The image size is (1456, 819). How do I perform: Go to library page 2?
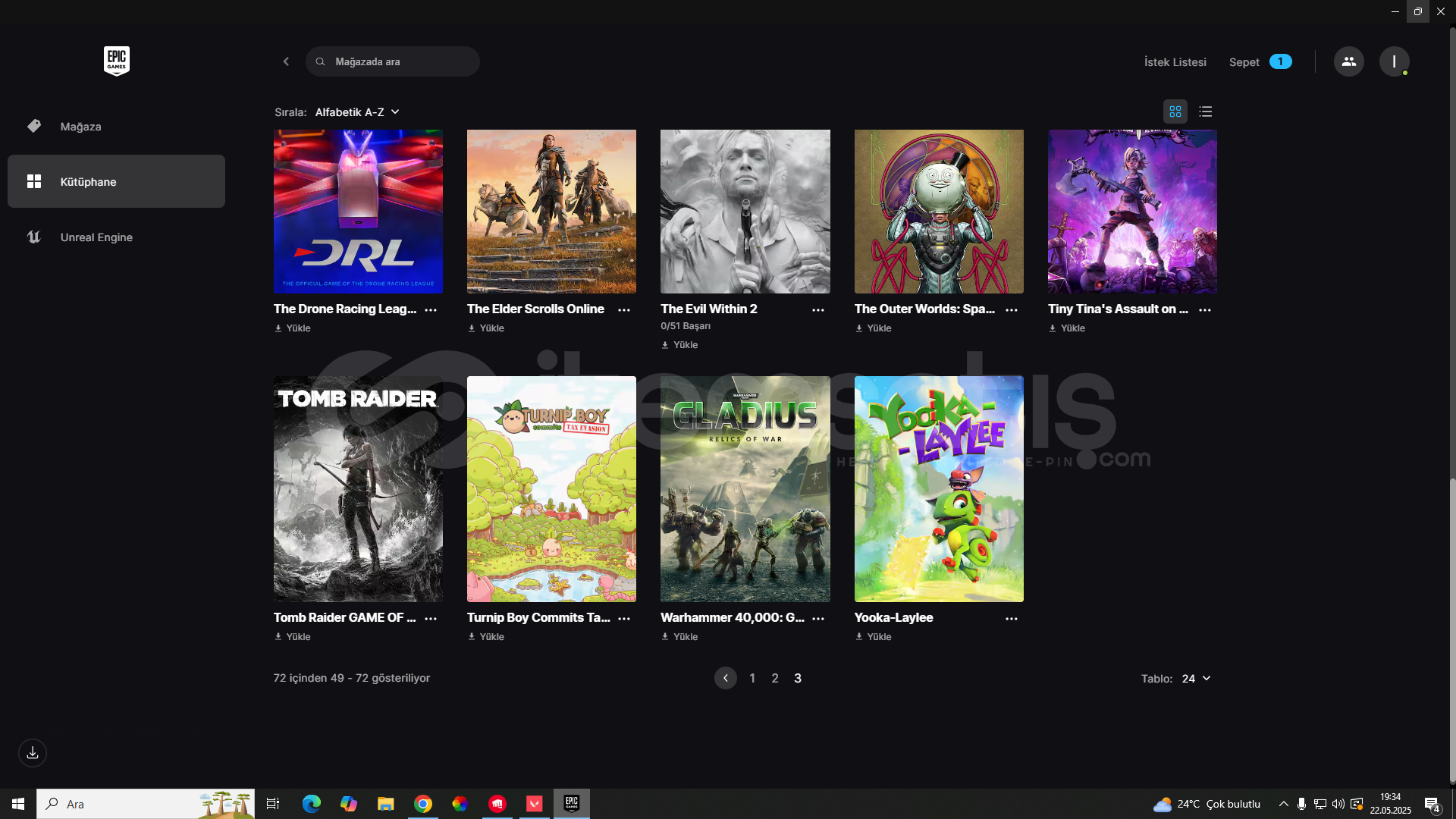[x=775, y=678]
